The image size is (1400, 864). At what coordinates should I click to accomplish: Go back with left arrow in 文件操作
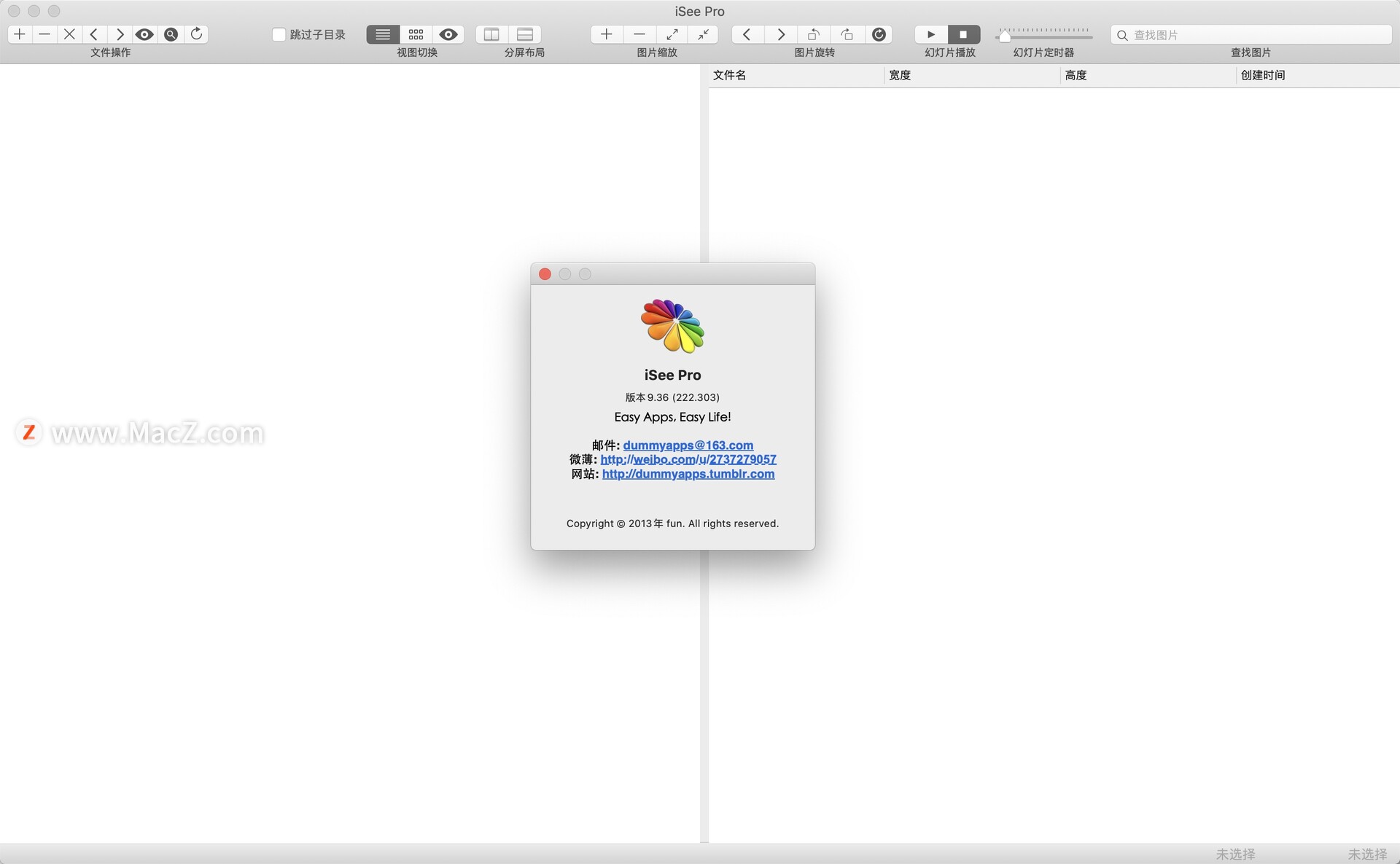pos(94,34)
